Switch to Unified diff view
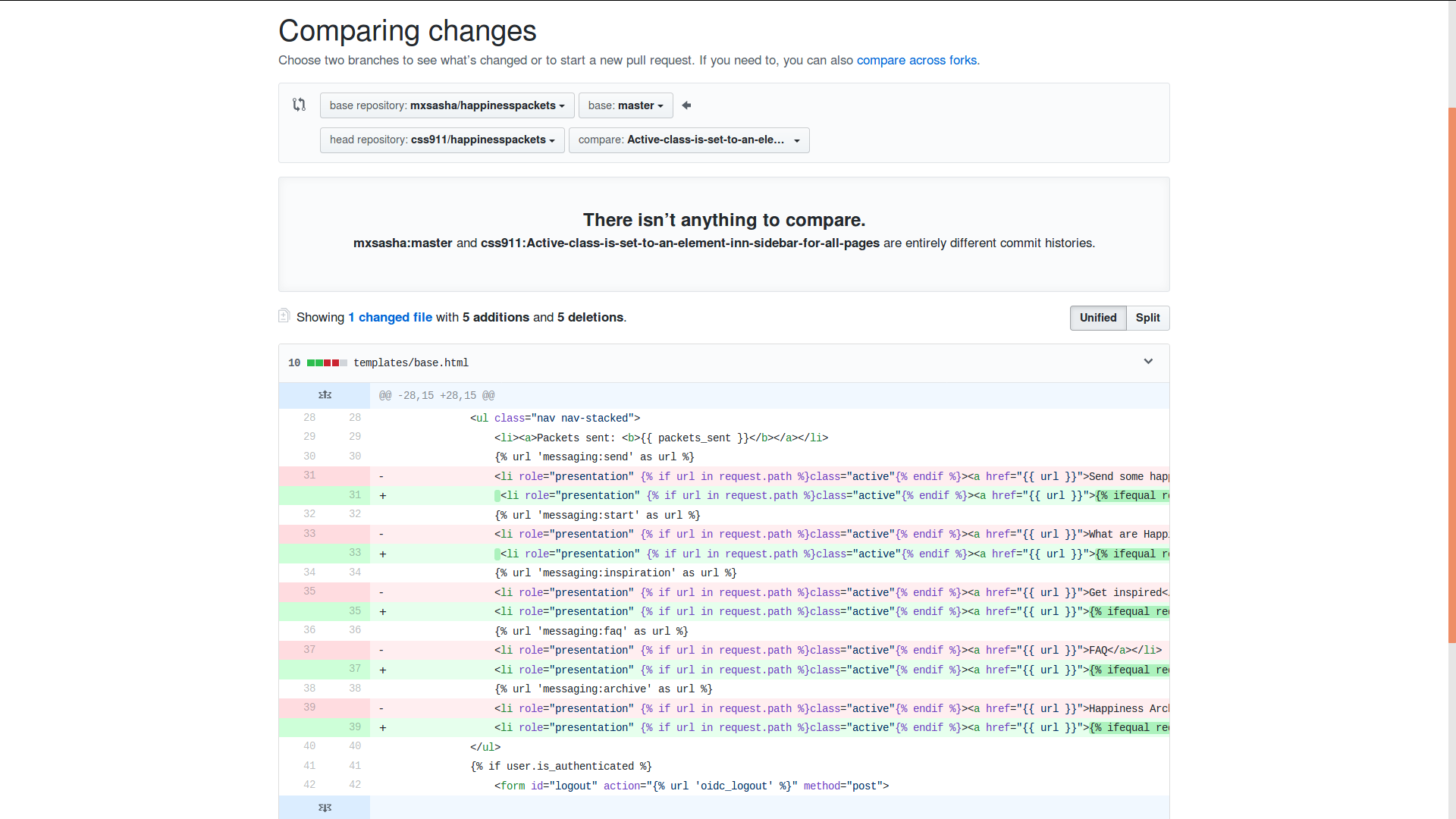Image resolution: width=1456 pixels, height=819 pixels. pyautogui.click(x=1097, y=318)
